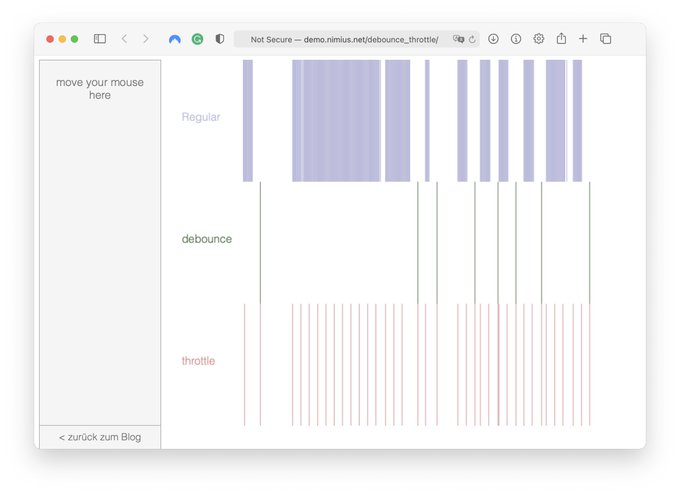This screenshot has width=680, height=494.
Task: Open a new tab with plus icon
Action: (583, 39)
